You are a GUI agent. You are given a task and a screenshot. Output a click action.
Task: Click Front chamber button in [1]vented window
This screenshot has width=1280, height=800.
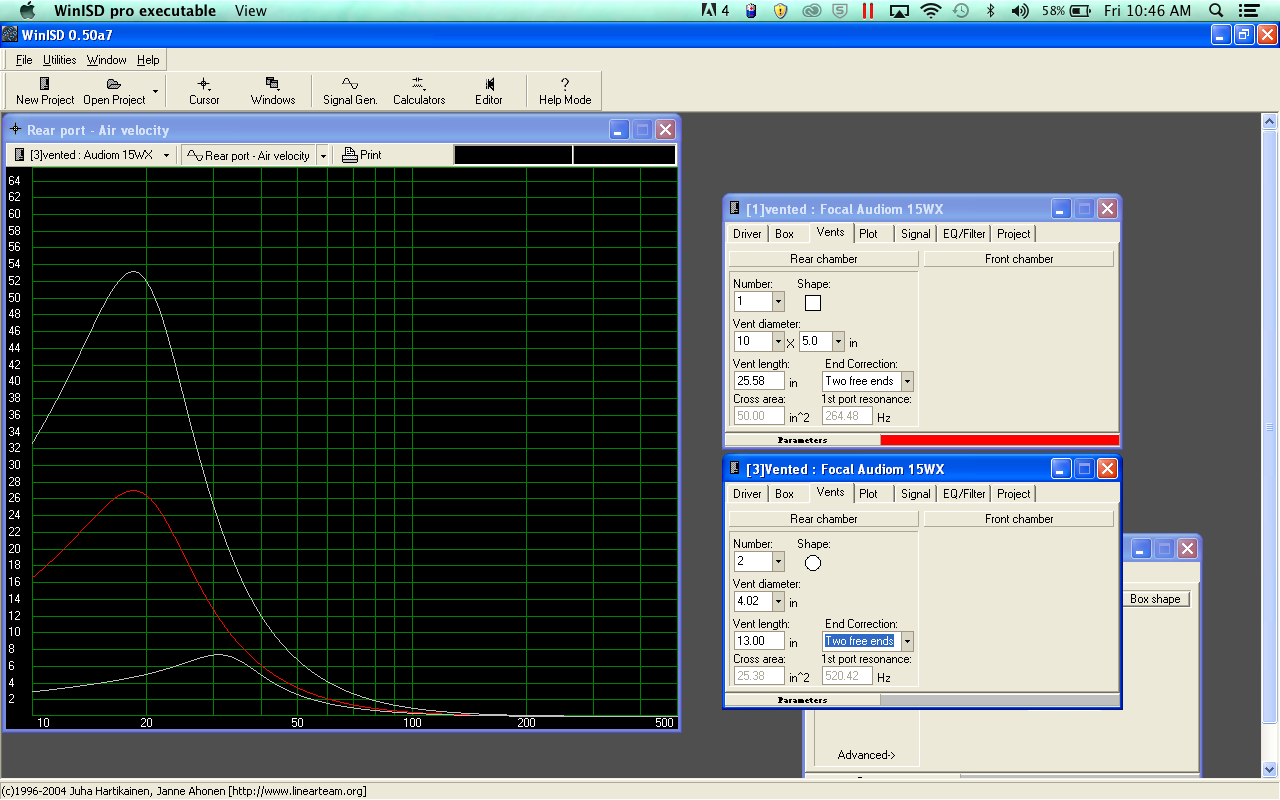pyautogui.click(x=1019, y=259)
